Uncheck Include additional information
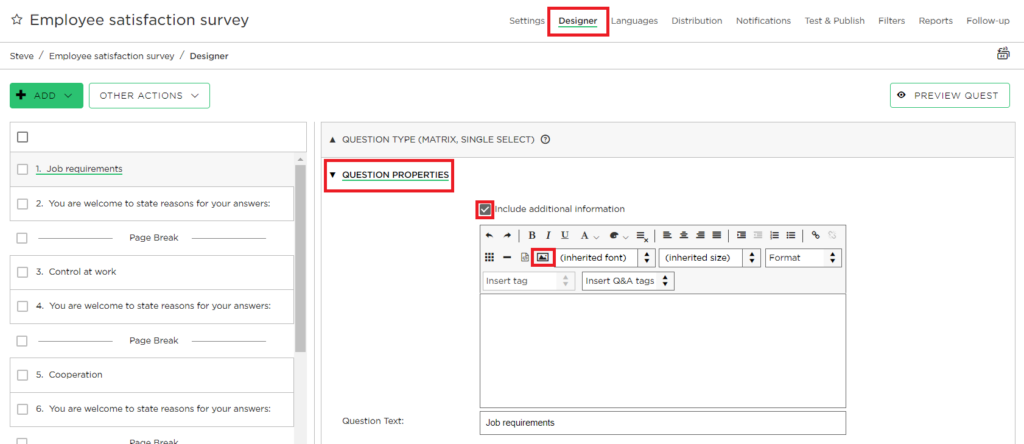 click(485, 209)
